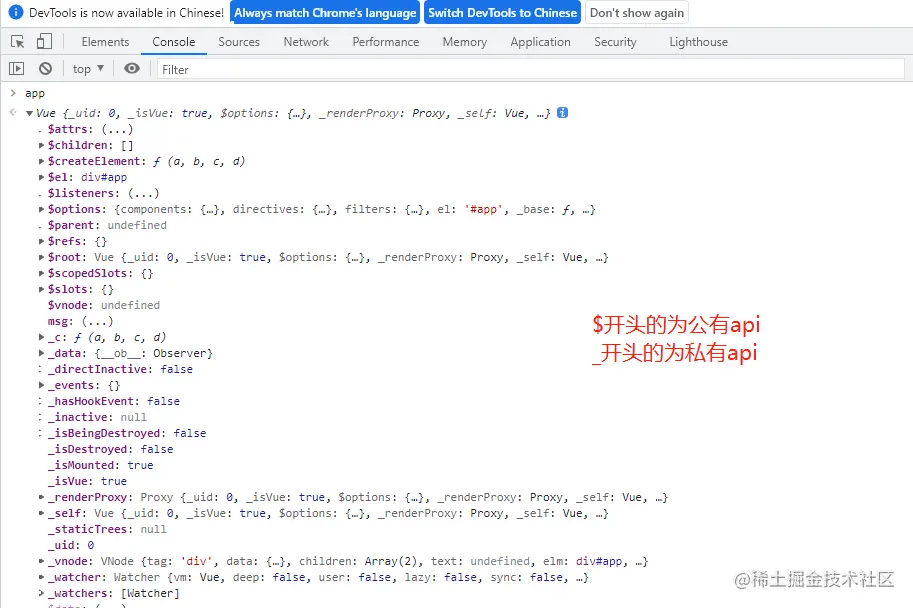Click the _hasHookEvent: false row
This screenshot has height=608, width=913.
click(114, 401)
